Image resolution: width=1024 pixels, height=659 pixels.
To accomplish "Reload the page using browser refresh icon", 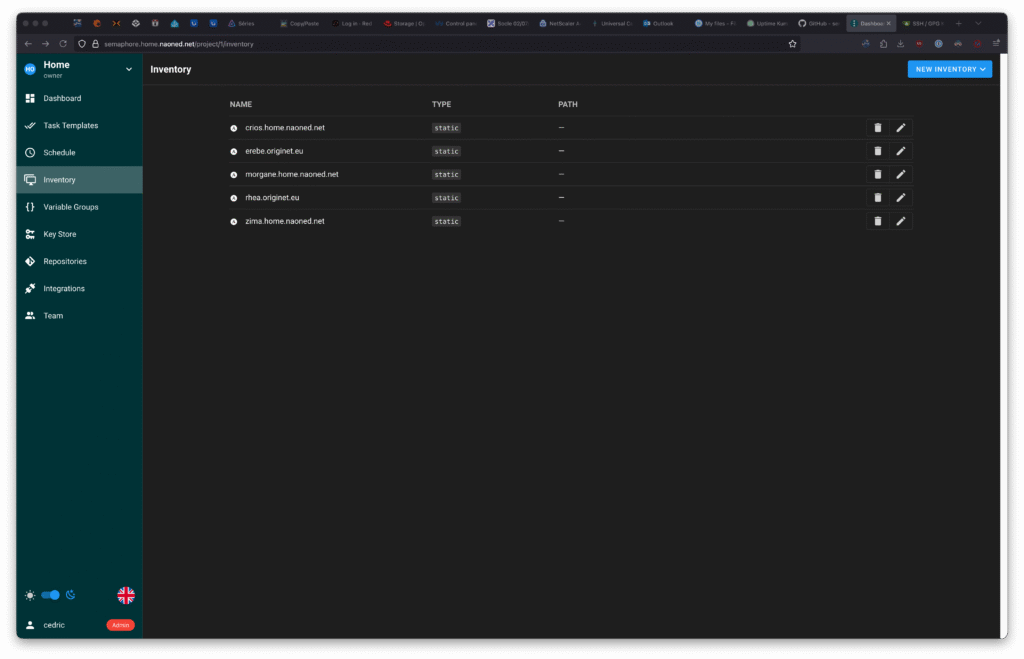I will (63, 44).
